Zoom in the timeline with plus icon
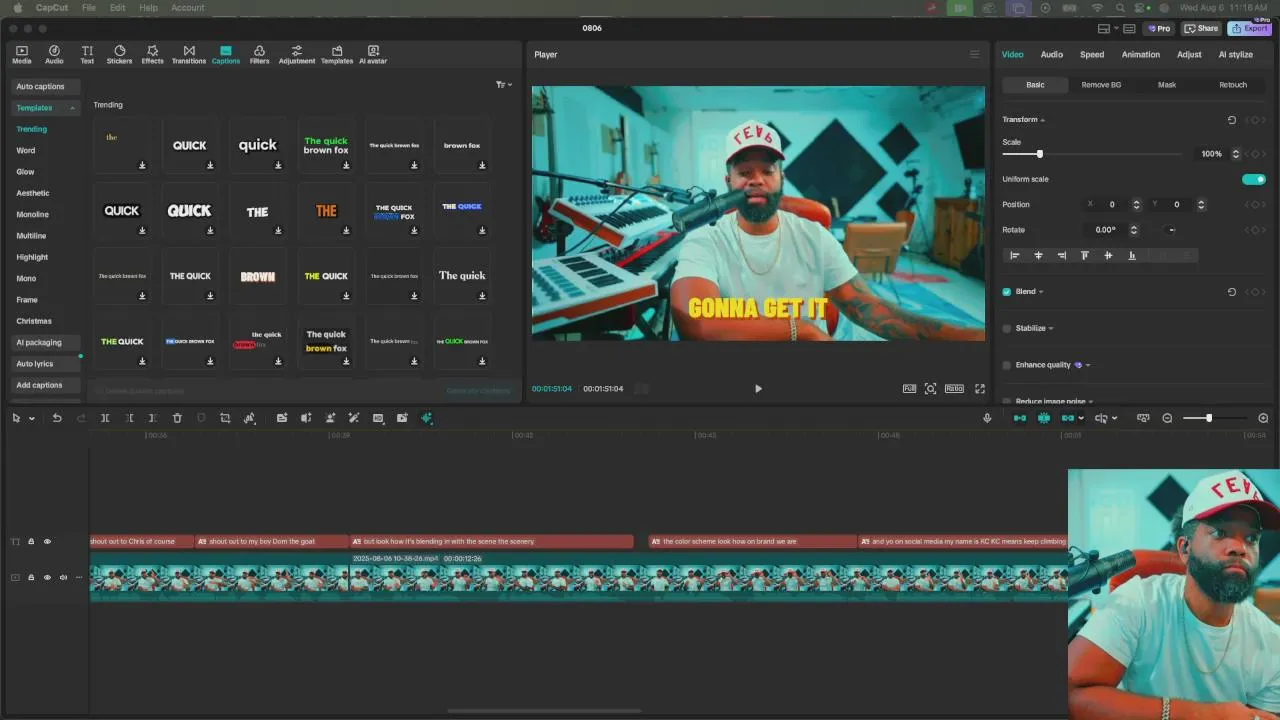 tap(1263, 418)
